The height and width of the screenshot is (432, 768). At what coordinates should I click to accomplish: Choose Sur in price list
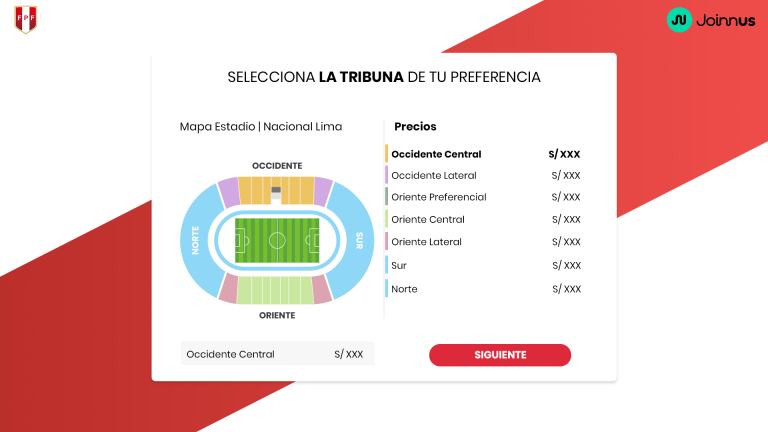tap(399, 266)
